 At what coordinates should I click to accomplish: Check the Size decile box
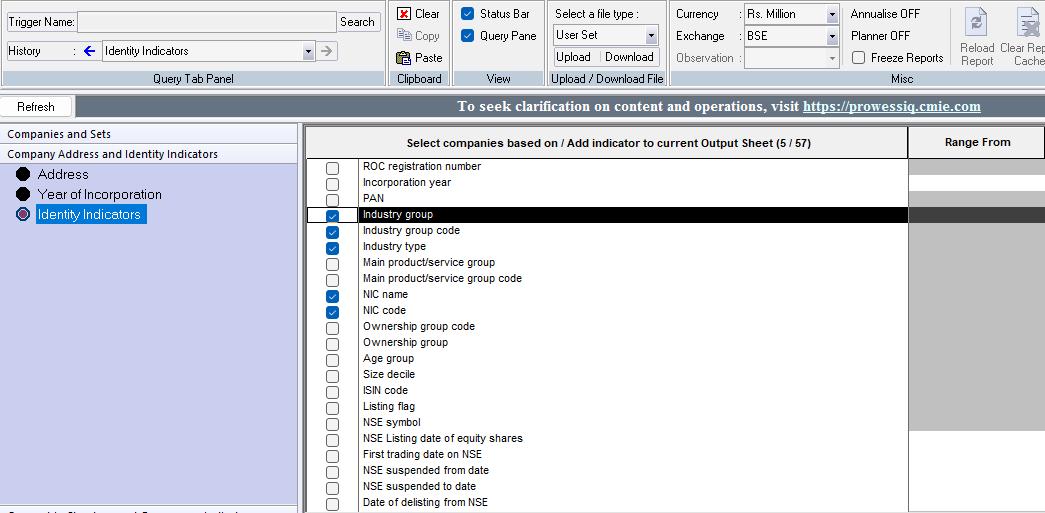[333, 376]
